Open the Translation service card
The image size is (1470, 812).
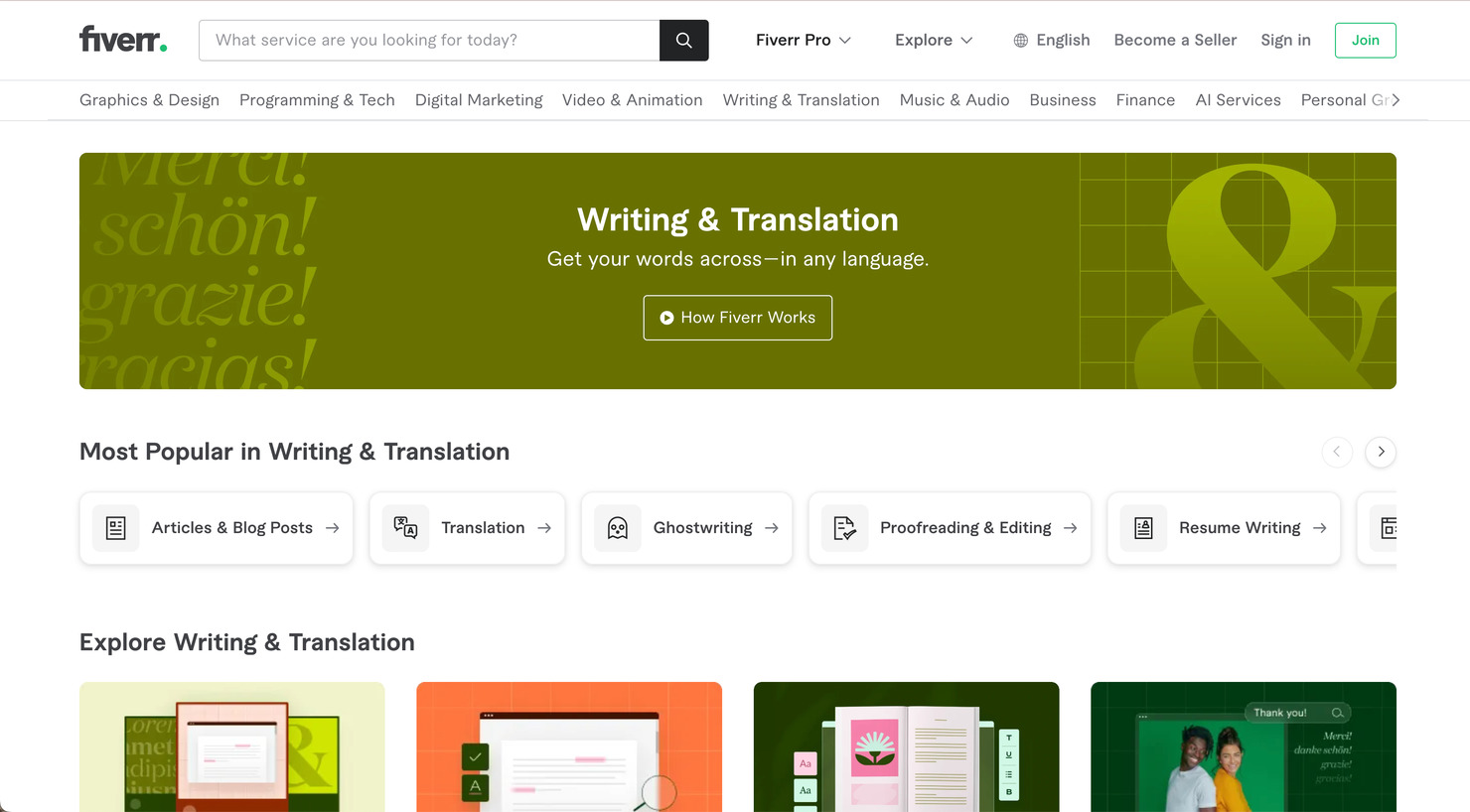[467, 528]
